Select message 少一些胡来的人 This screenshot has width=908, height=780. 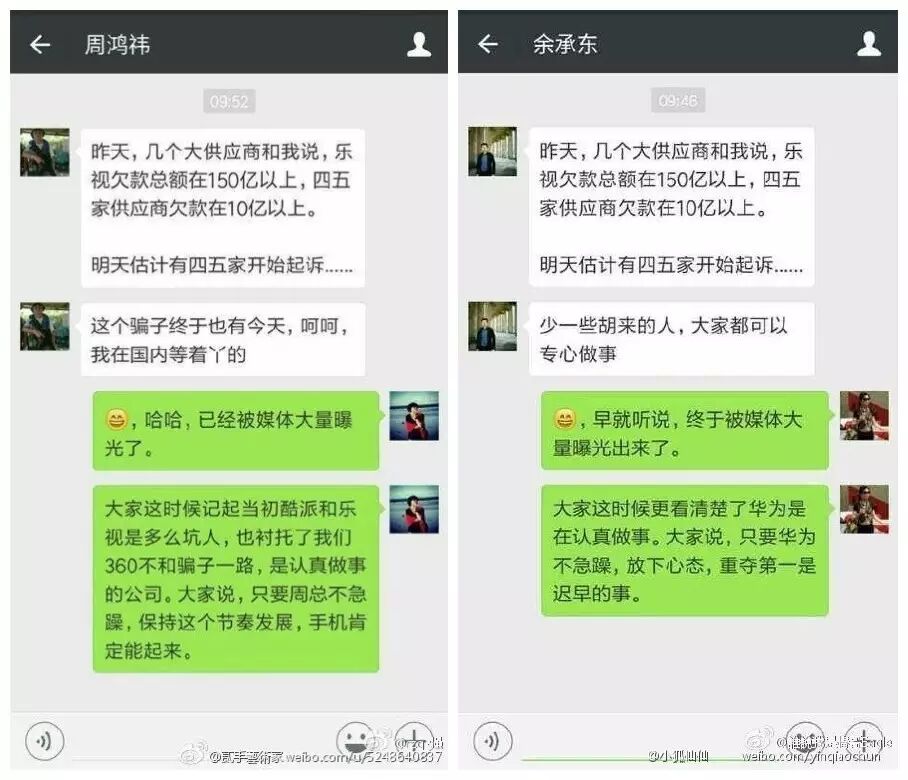pyautogui.click(x=672, y=339)
